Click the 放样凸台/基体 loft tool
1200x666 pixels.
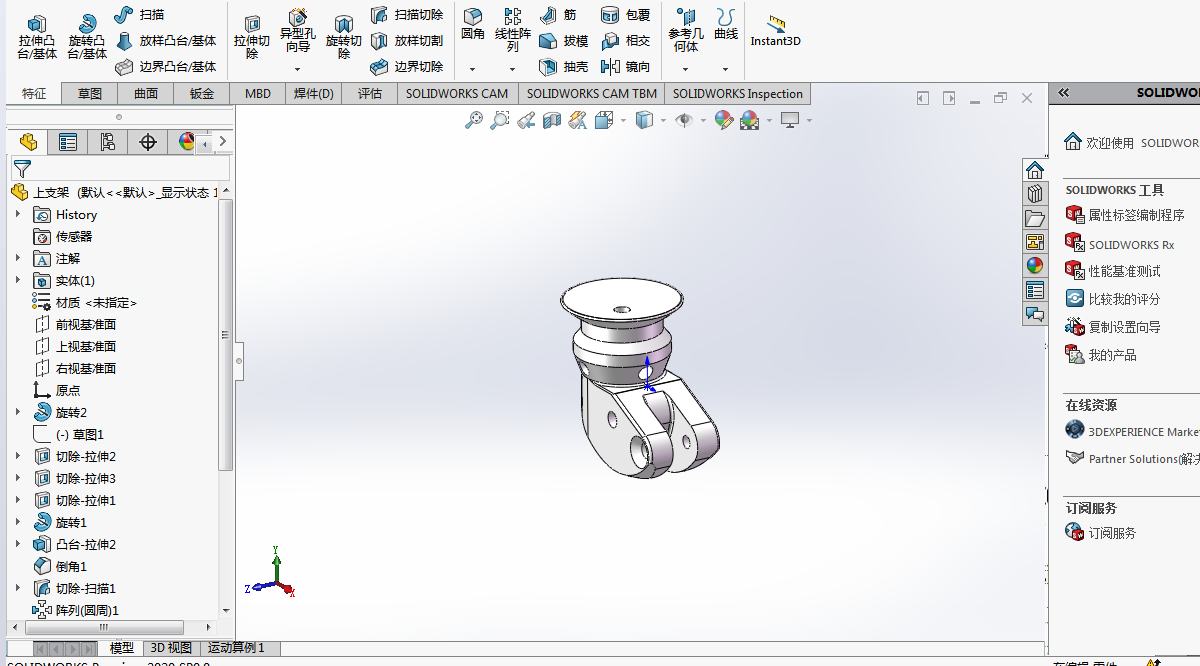click(166, 41)
